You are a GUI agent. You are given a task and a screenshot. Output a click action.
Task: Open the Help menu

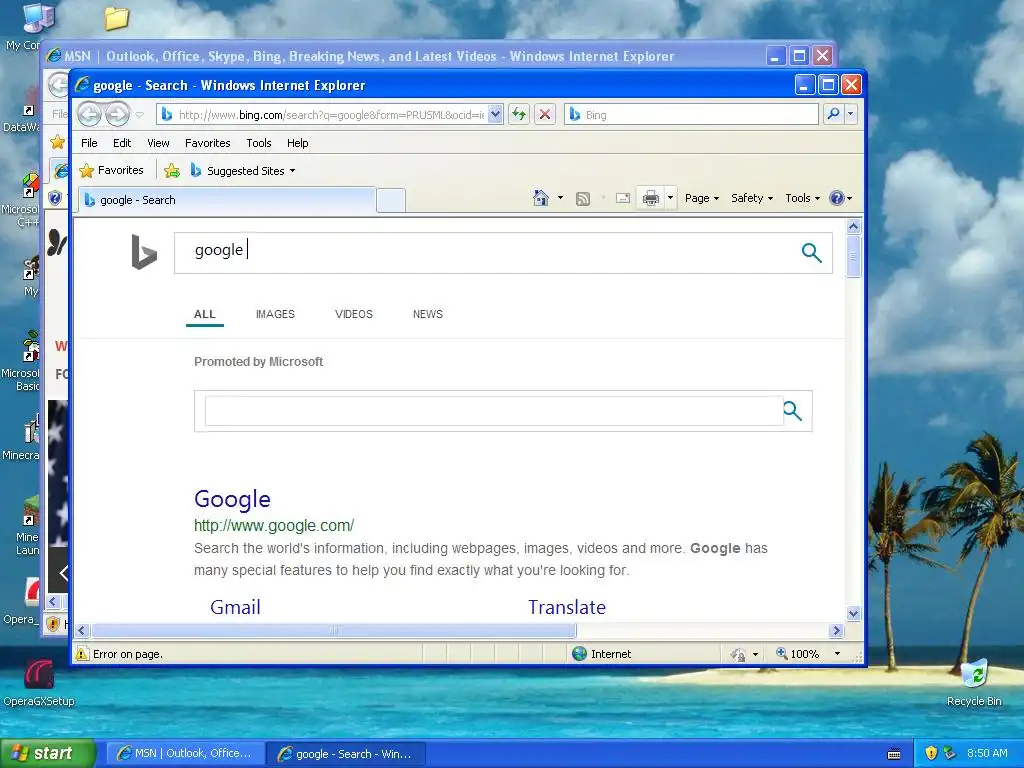(298, 143)
